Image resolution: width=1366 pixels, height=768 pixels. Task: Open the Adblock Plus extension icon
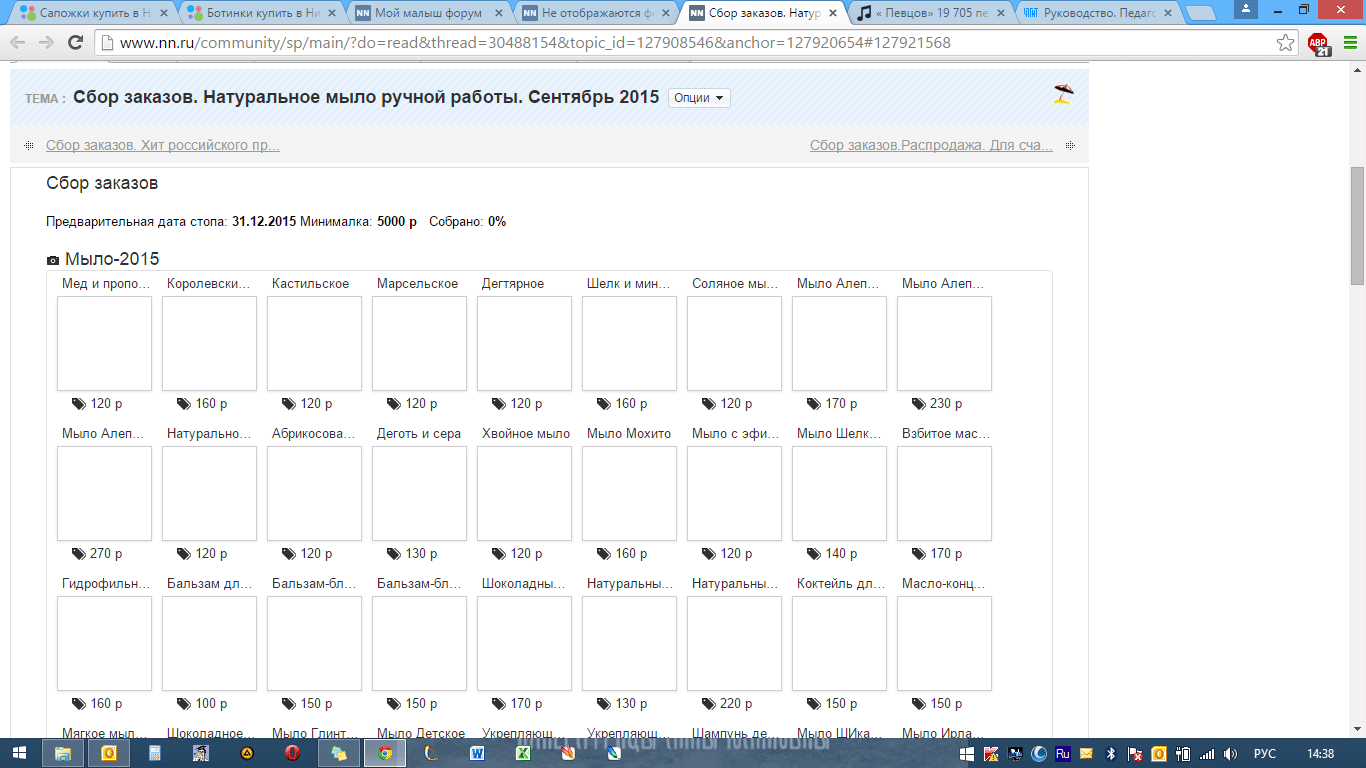click(1319, 43)
